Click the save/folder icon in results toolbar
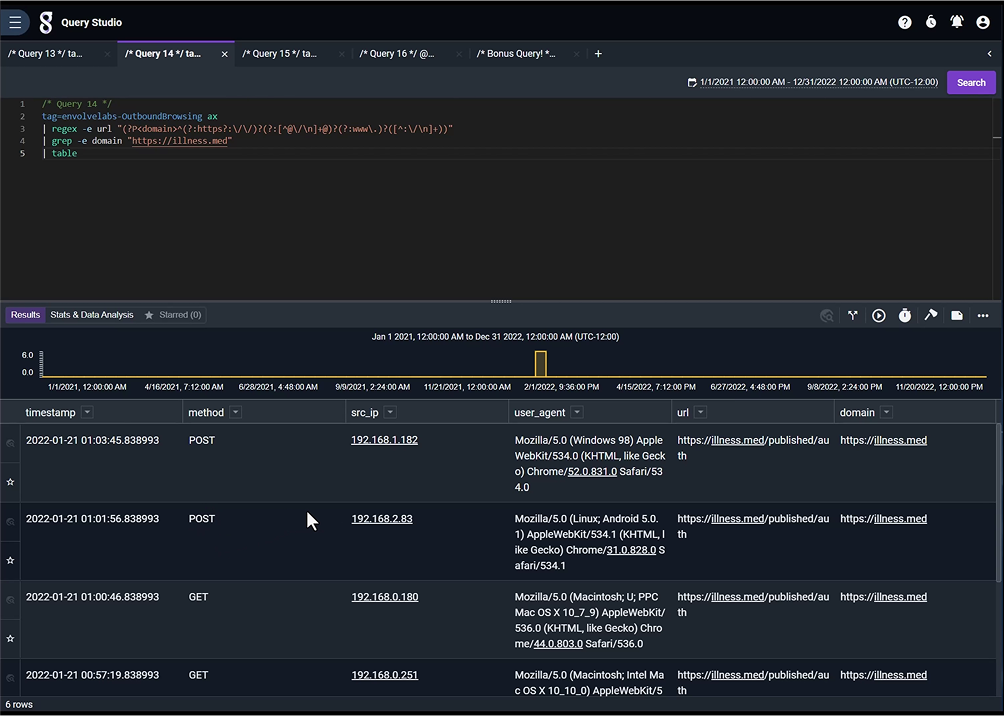The height and width of the screenshot is (716, 1005). coord(957,315)
